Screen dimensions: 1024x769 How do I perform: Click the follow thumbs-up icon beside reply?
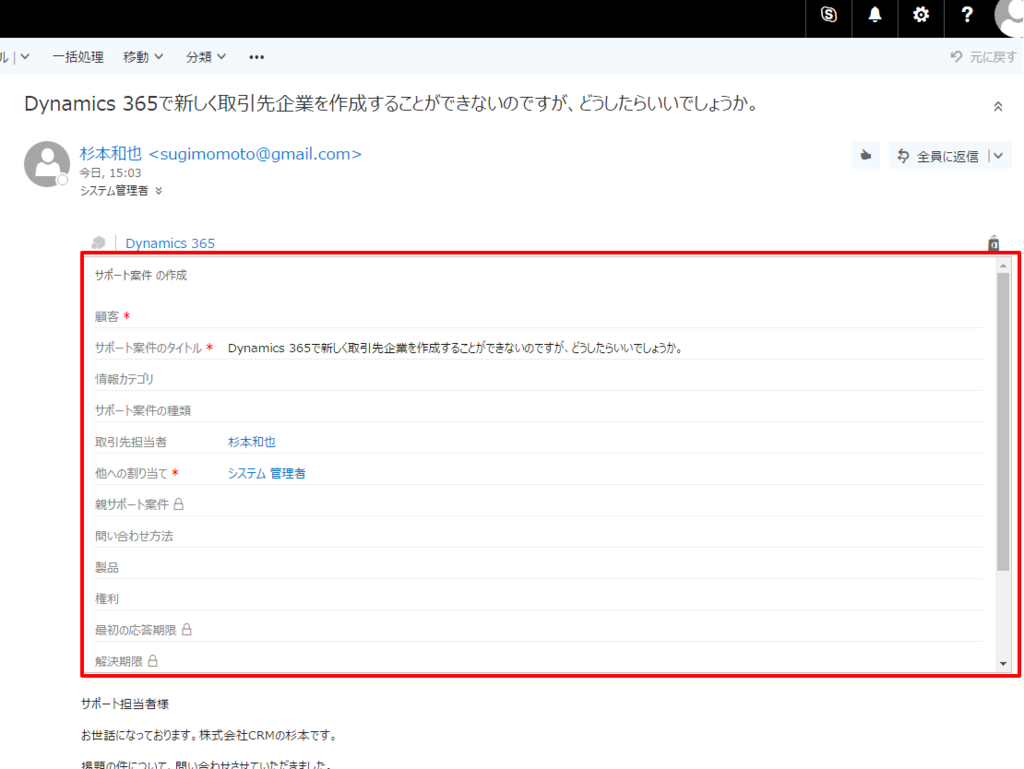(x=865, y=155)
